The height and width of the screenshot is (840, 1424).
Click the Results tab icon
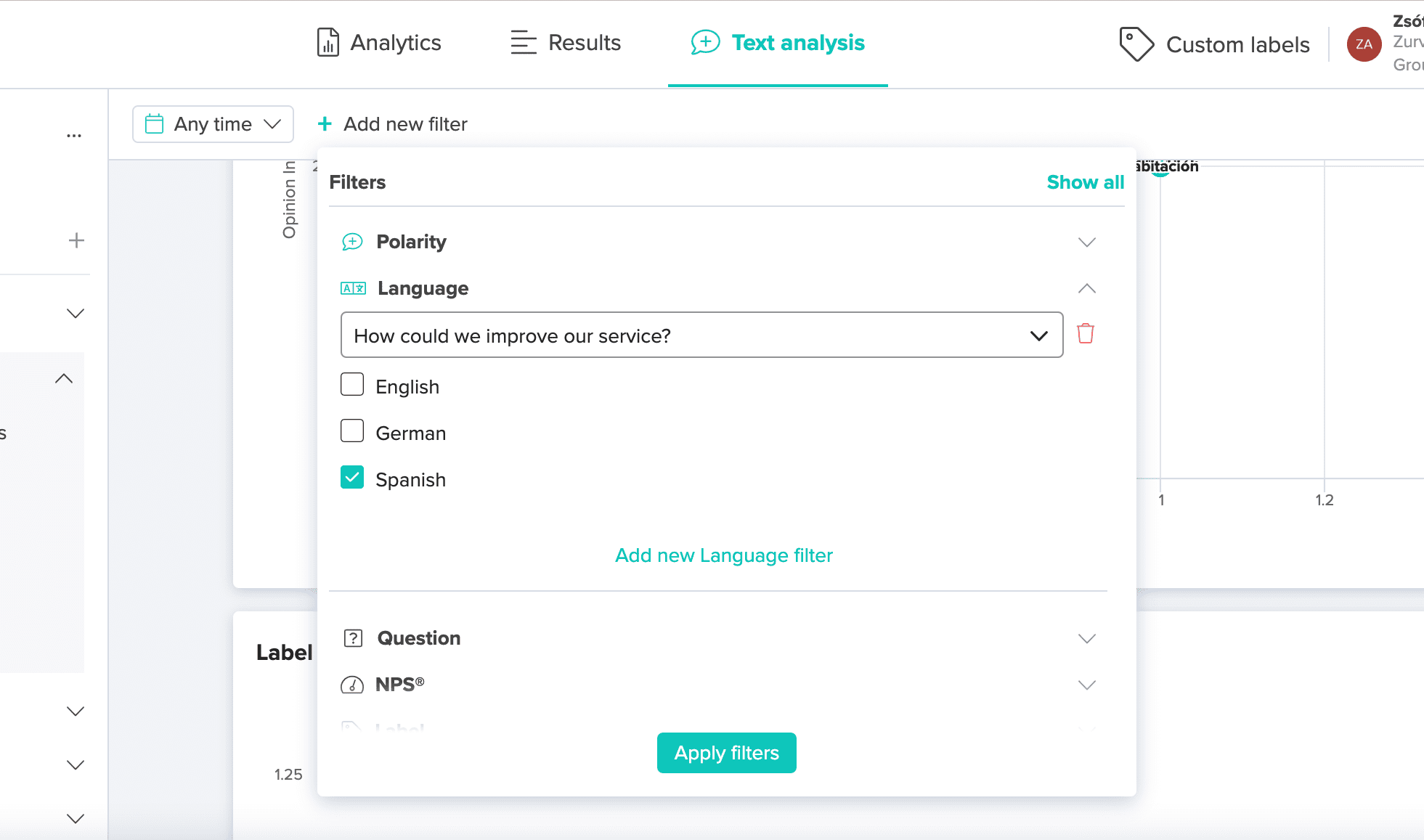[521, 42]
